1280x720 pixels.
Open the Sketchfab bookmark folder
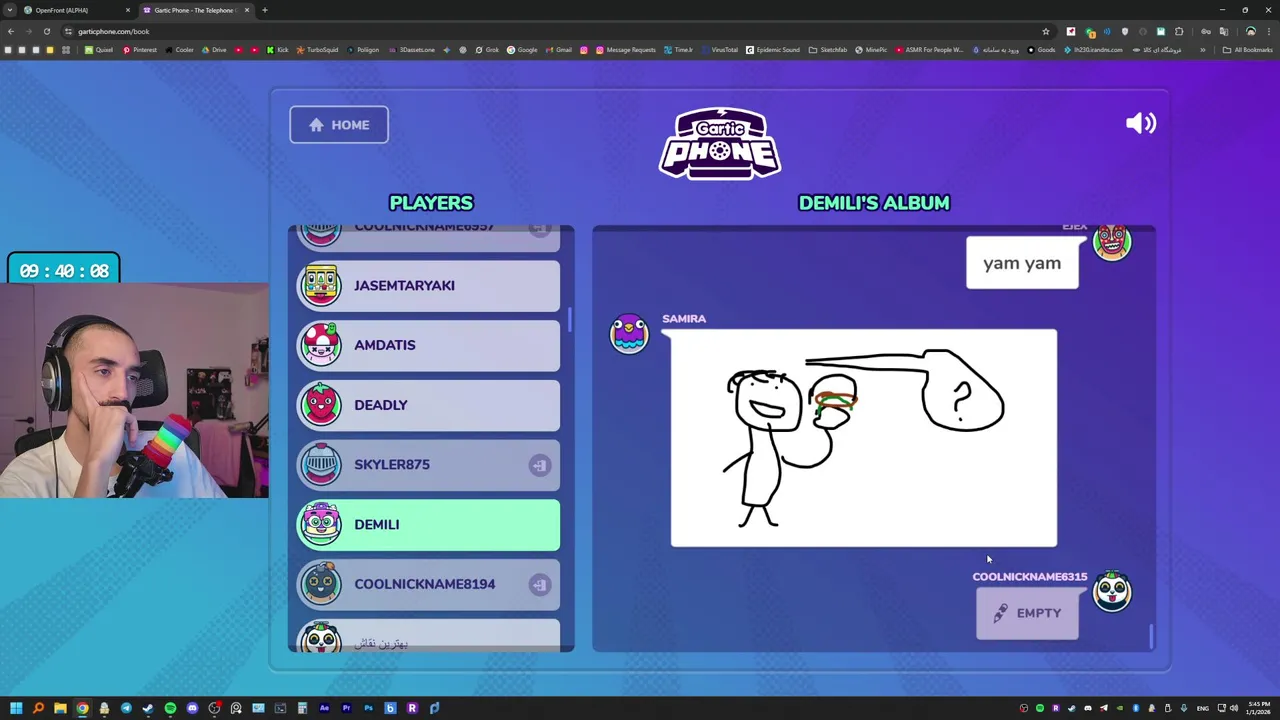828,50
